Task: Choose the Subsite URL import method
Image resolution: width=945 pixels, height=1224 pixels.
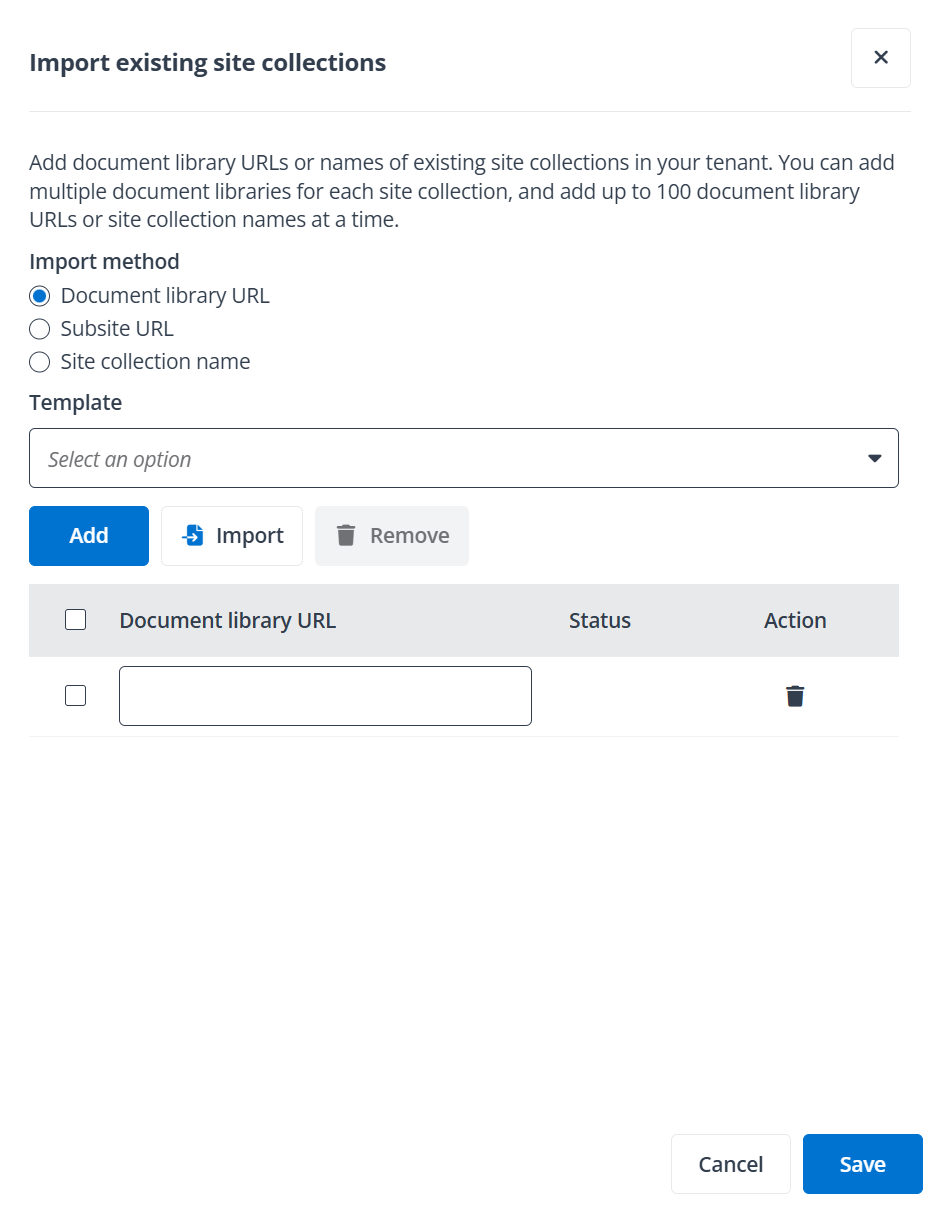Action: click(x=39, y=329)
